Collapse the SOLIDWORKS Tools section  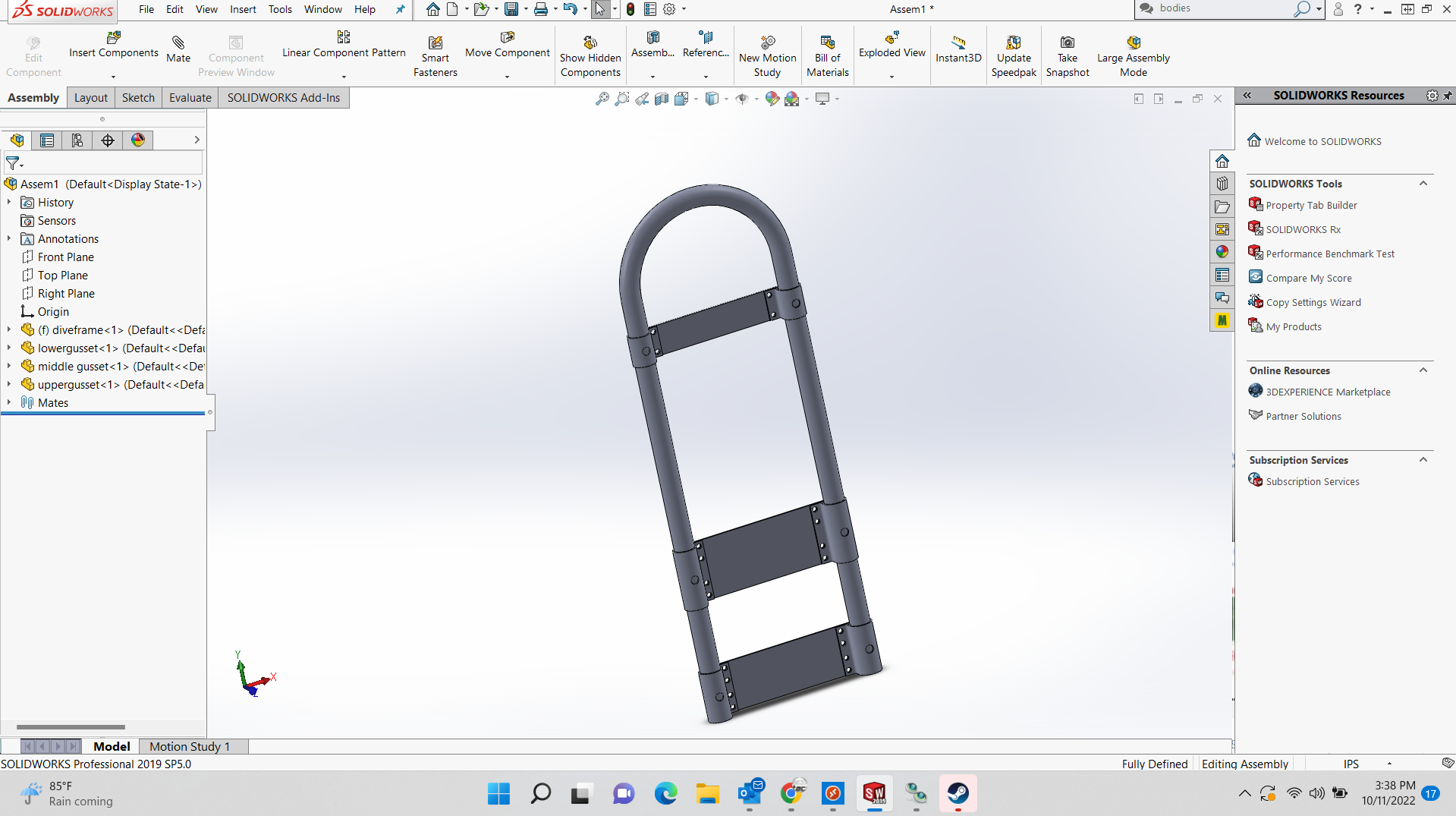(1423, 184)
